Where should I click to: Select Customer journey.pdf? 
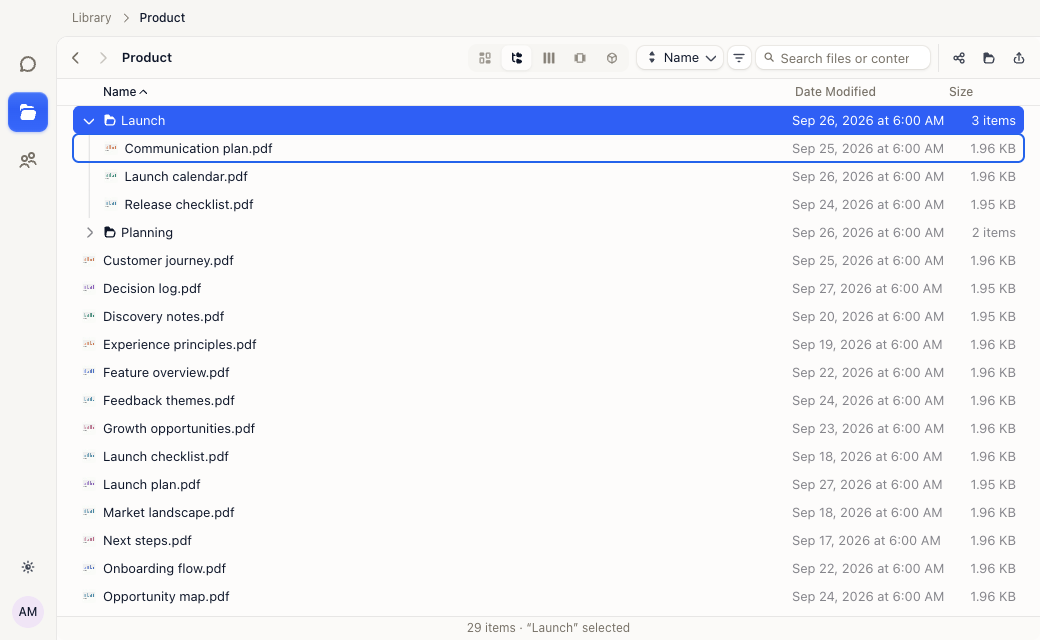click(549, 261)
